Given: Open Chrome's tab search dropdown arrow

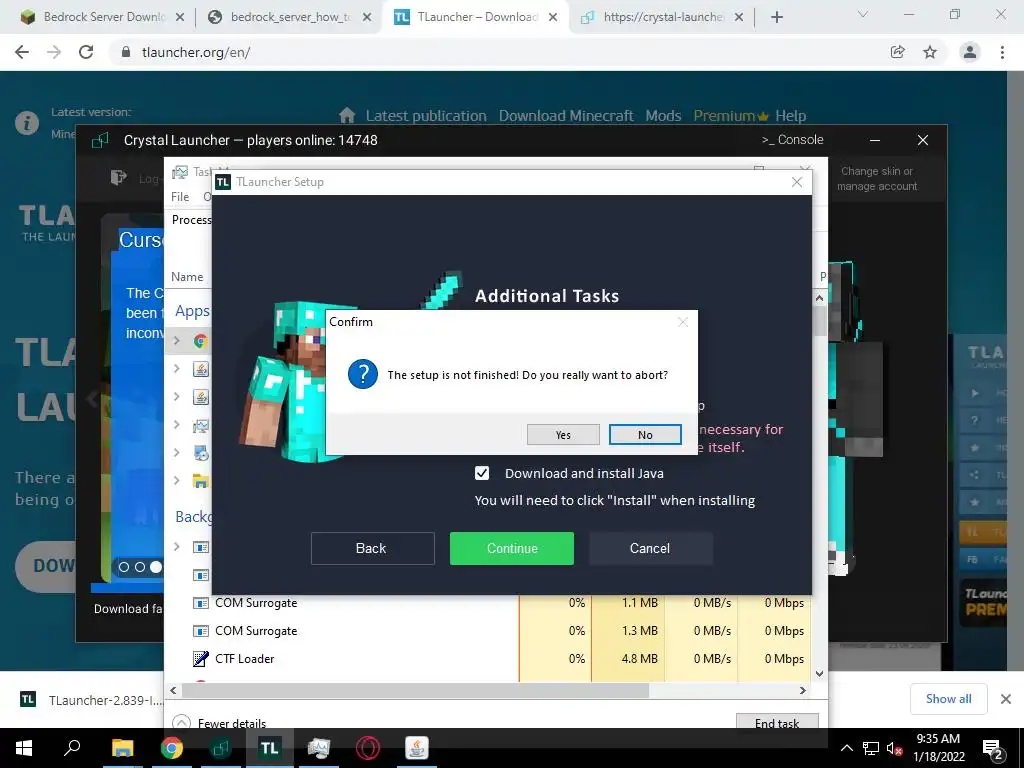Looking at the screenshot, I should (x=863, y=15).
